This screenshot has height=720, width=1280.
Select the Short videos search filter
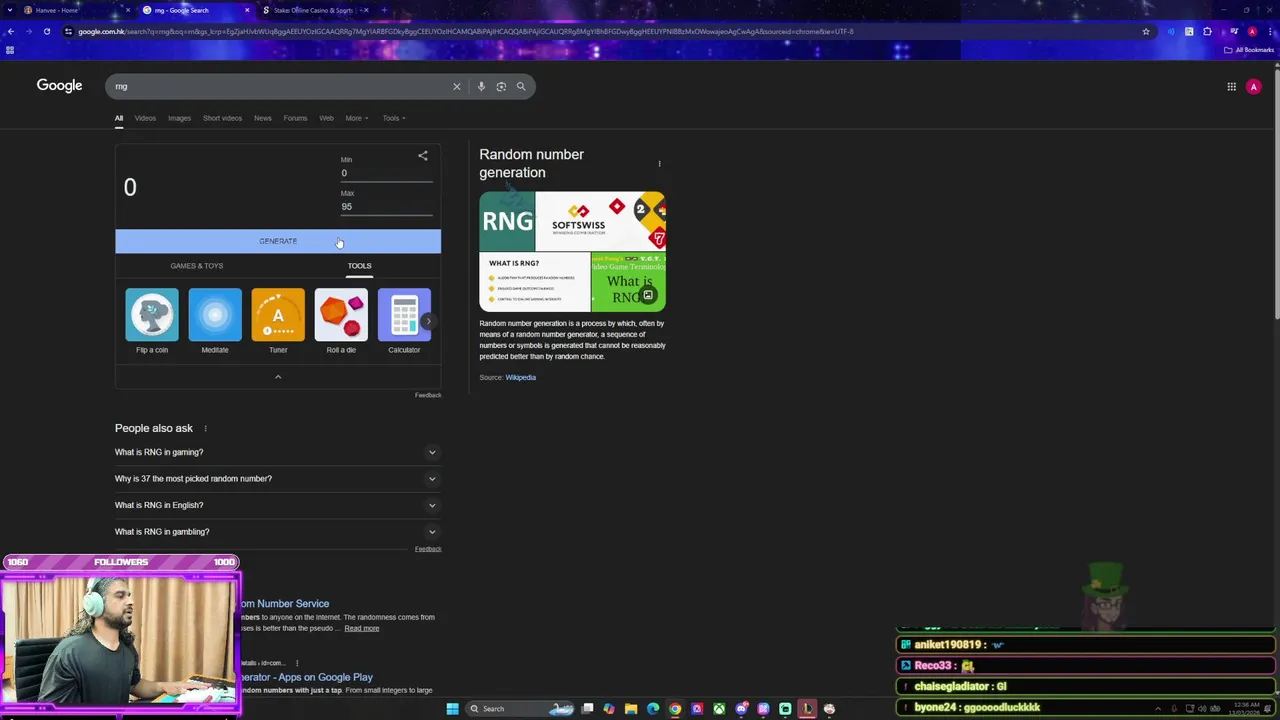[222, 118]
